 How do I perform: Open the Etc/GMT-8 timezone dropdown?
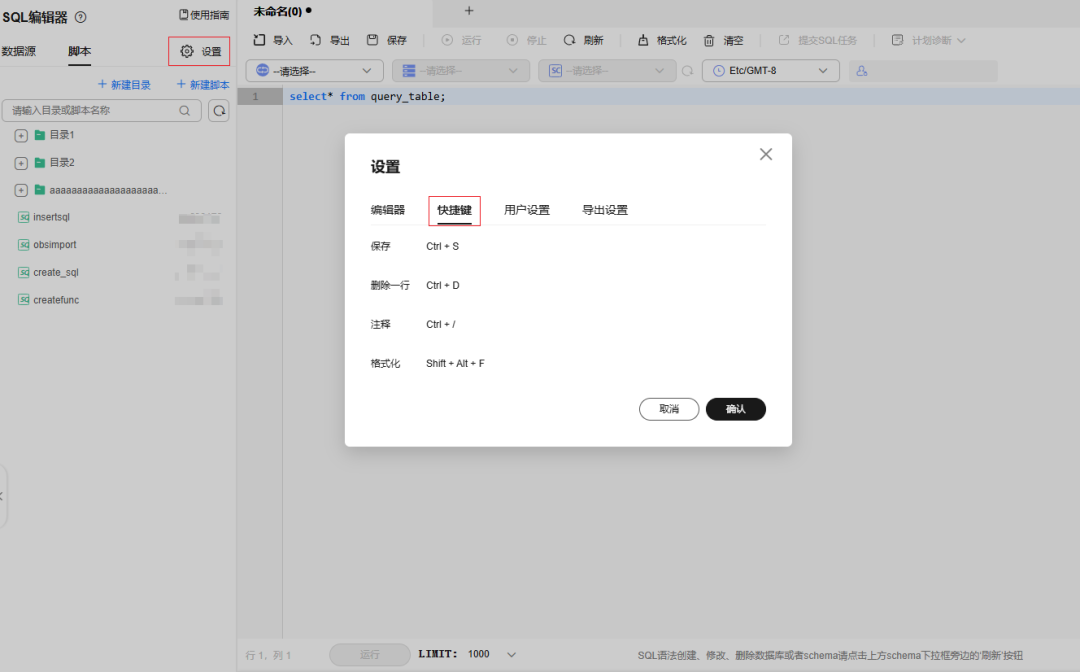coord(770,71)
